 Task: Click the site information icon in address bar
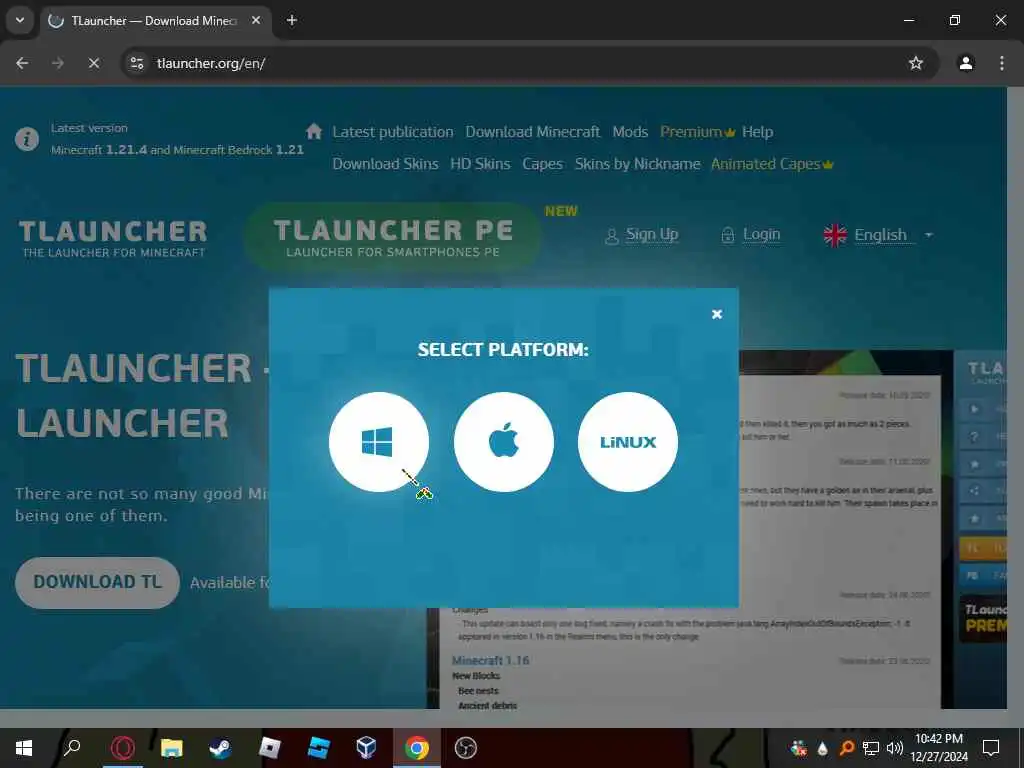click(x=137, y=63)
